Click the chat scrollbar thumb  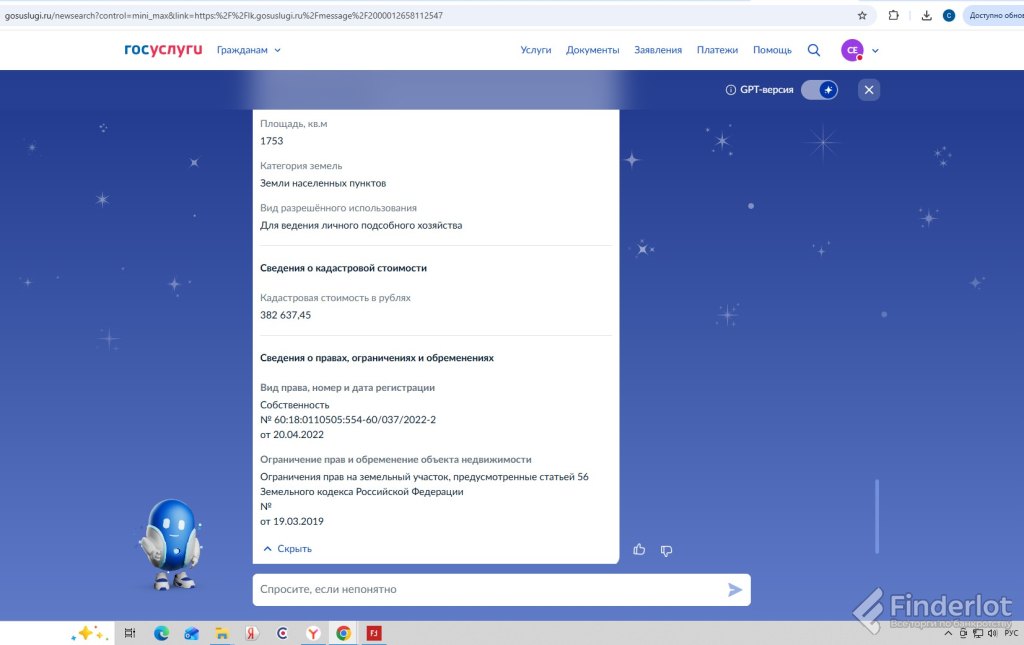[877, 516]
